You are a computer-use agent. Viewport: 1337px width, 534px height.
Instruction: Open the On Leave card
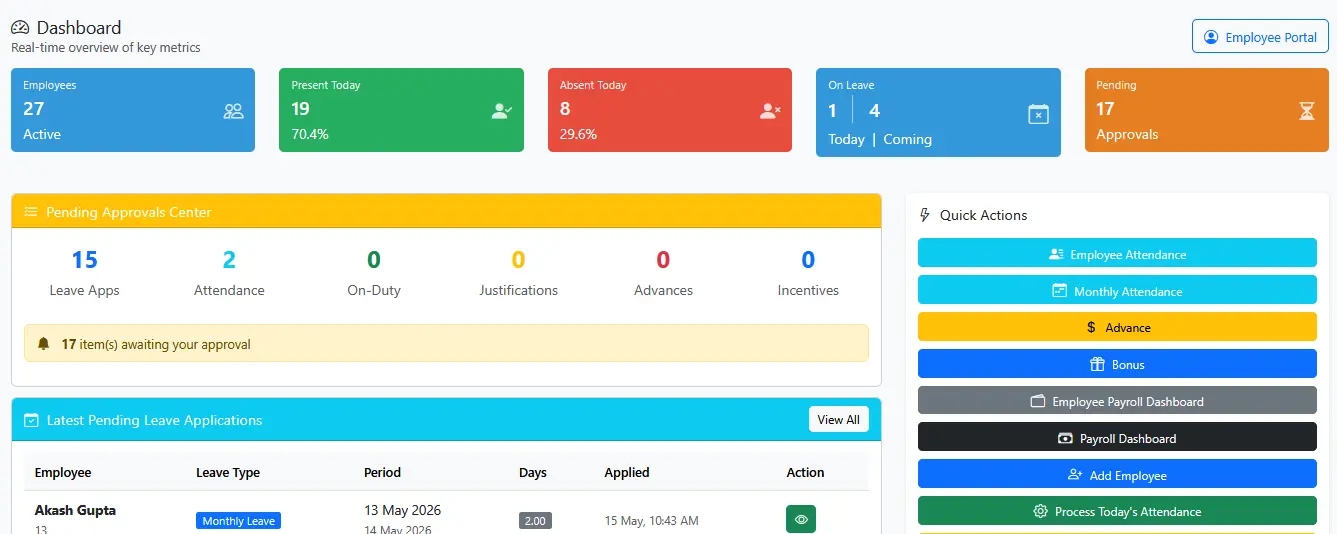[938, 112]
